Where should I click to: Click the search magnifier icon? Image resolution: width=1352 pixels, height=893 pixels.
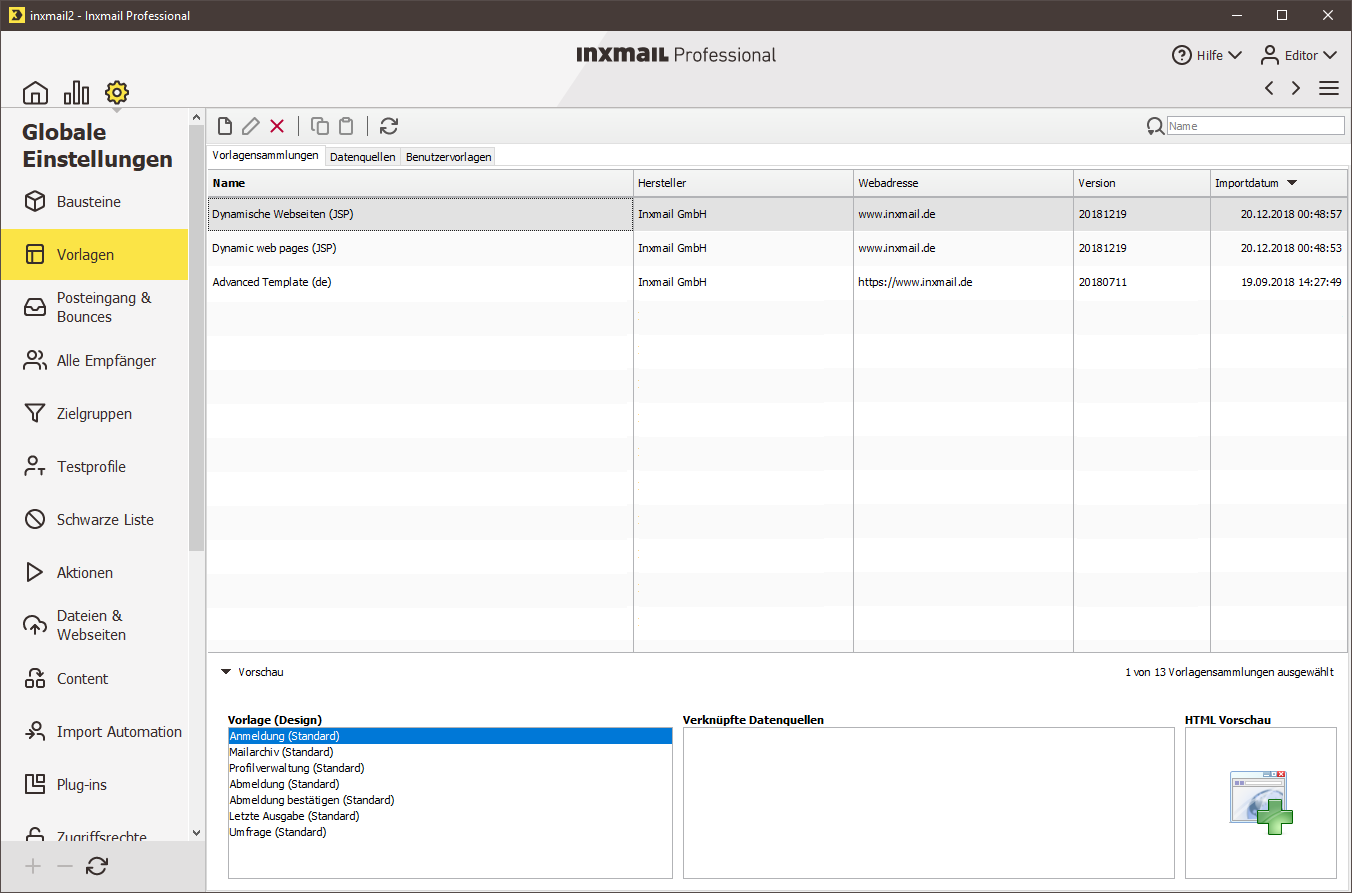coord(1156,126)
